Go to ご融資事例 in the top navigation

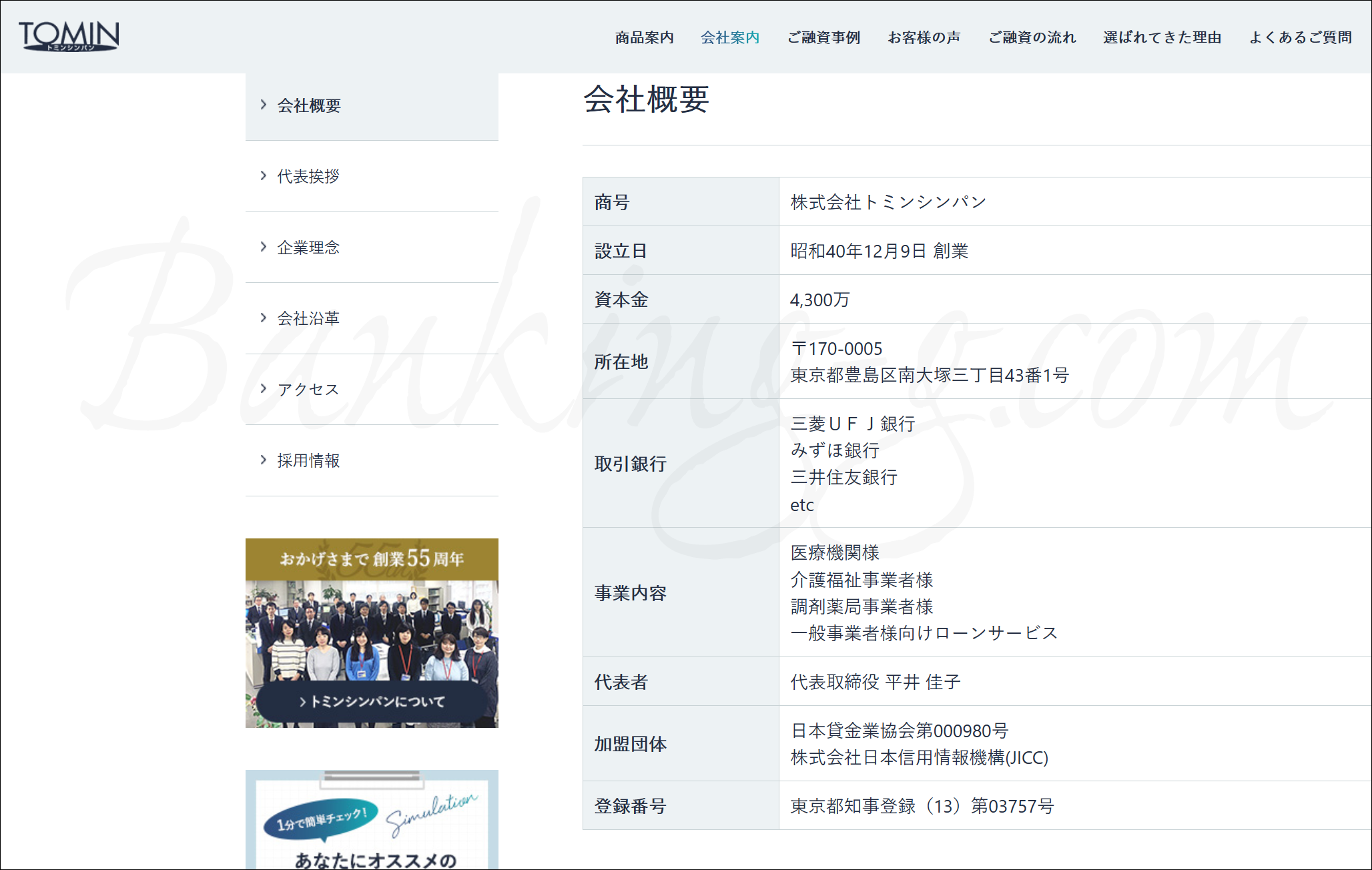coord(823,37)
